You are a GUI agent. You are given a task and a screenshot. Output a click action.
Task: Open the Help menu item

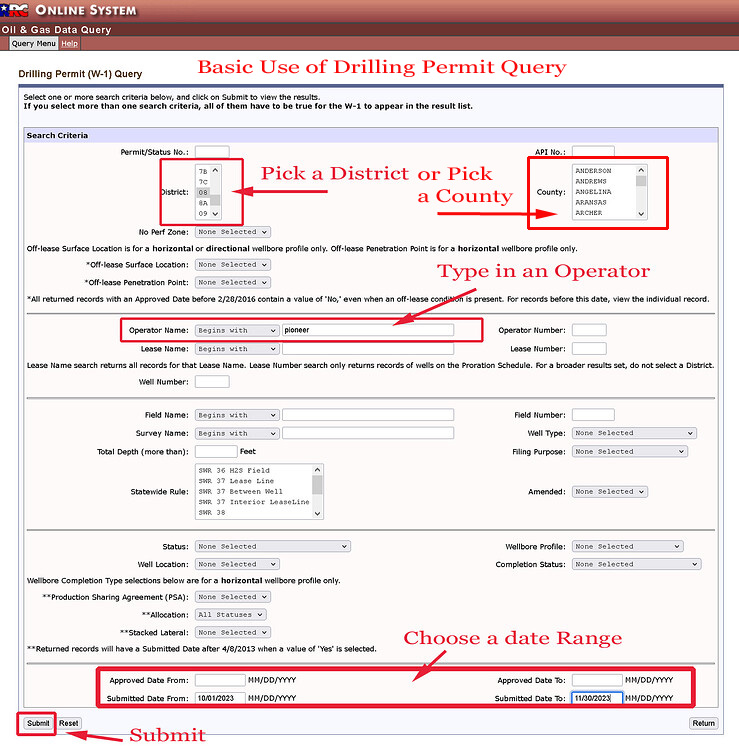(69, 44)
